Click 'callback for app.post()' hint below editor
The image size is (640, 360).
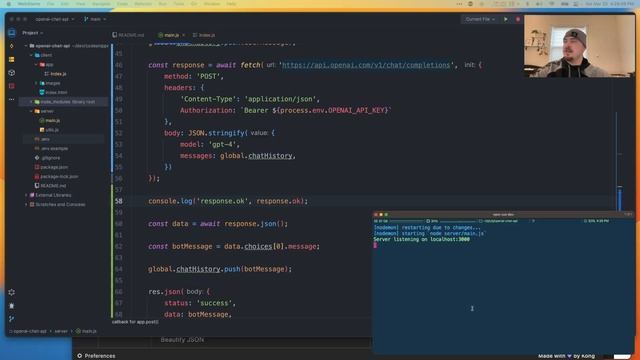click(135, 322)
